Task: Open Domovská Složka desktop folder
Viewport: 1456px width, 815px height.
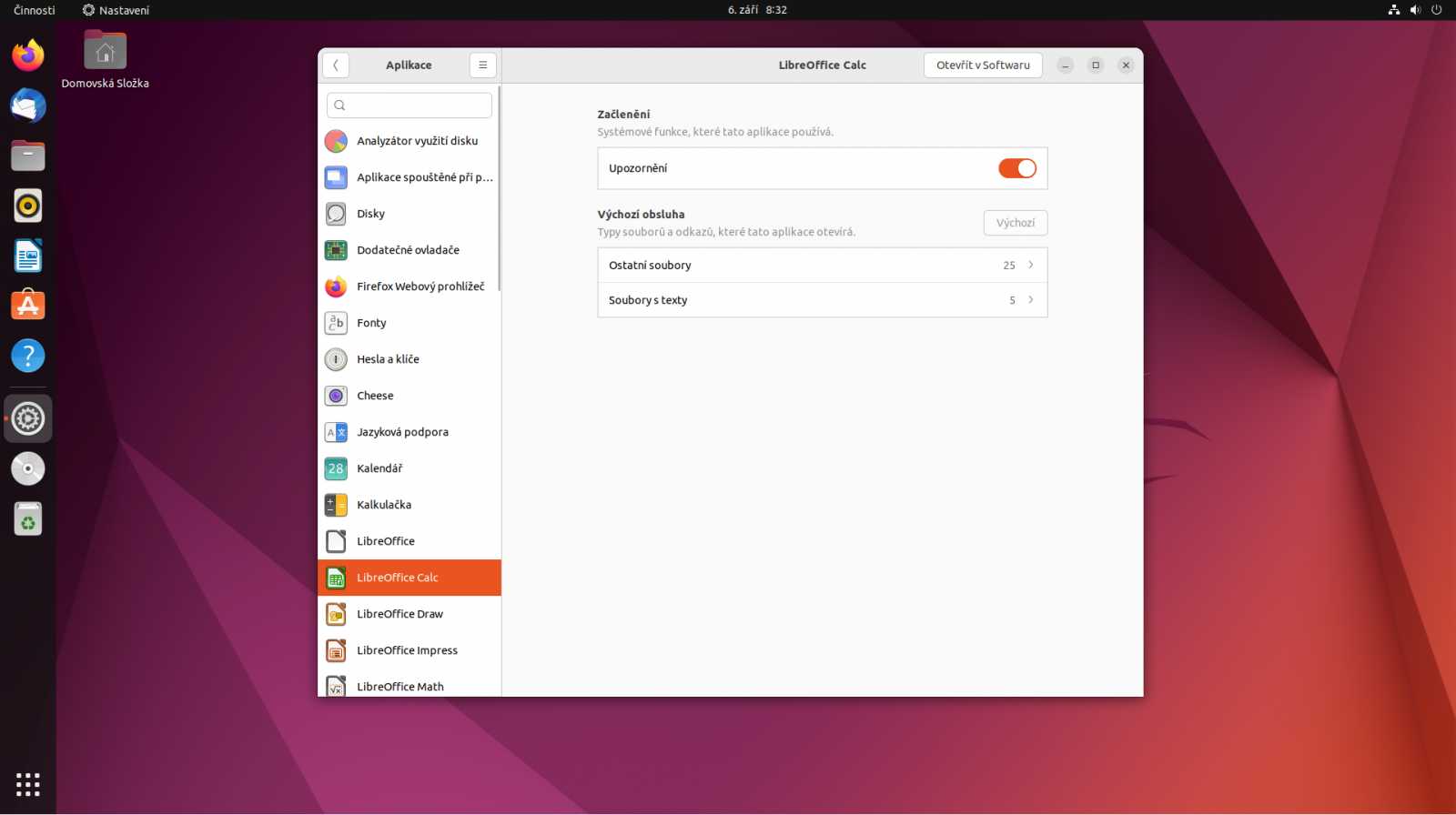Action: tap(105, 60)
